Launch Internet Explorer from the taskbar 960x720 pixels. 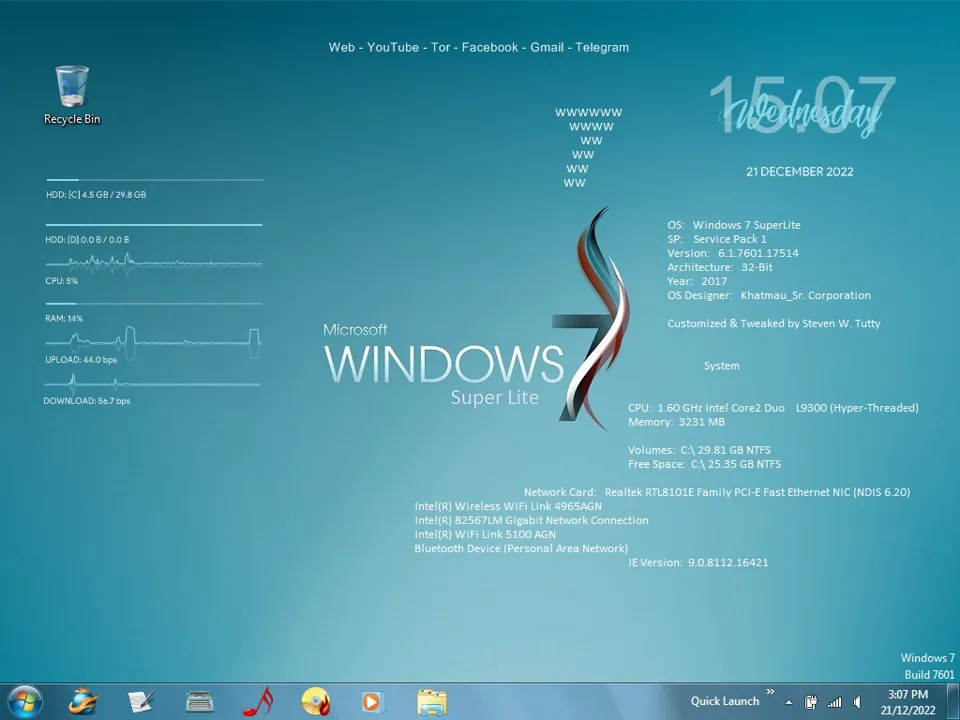pyautogui.click(x=83, y=702)
